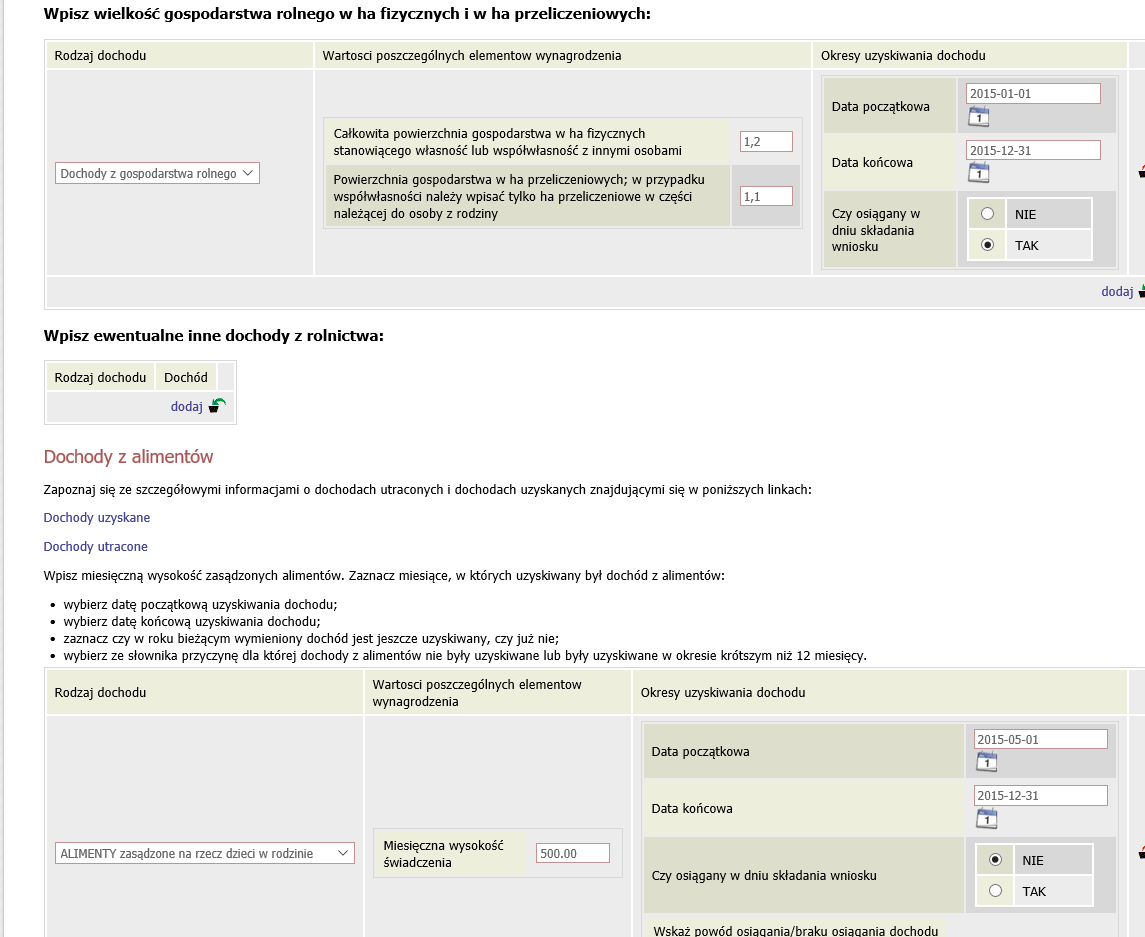1145x937 pixels.
Task: Click the physical hectares field with value 1,2
Action: pyautogui.click(x=766, y=142)
